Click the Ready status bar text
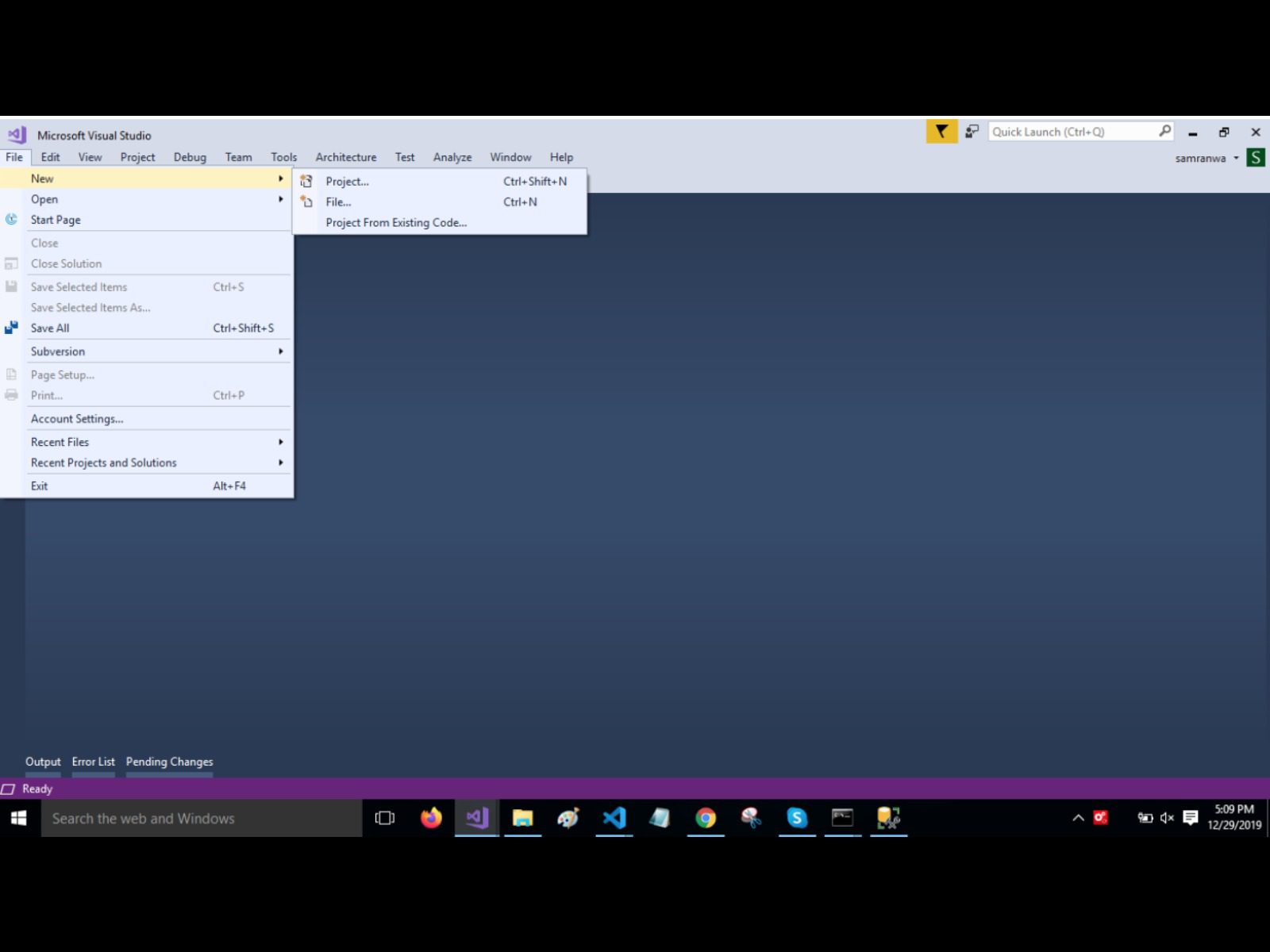The height and width of the screenshot is (952, 1270). (37, 789)
